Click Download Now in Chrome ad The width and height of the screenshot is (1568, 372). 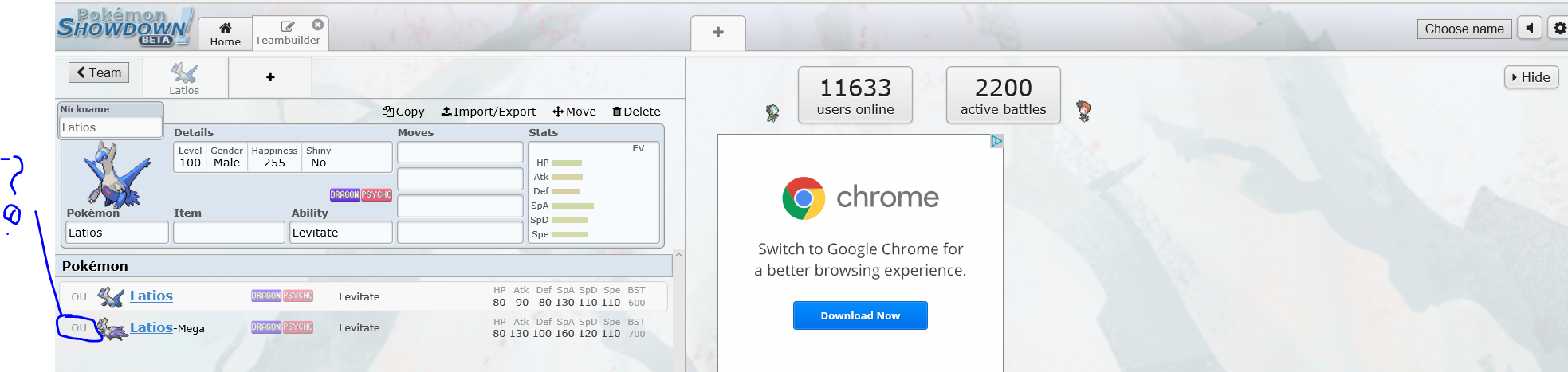[x=860, y=315]
